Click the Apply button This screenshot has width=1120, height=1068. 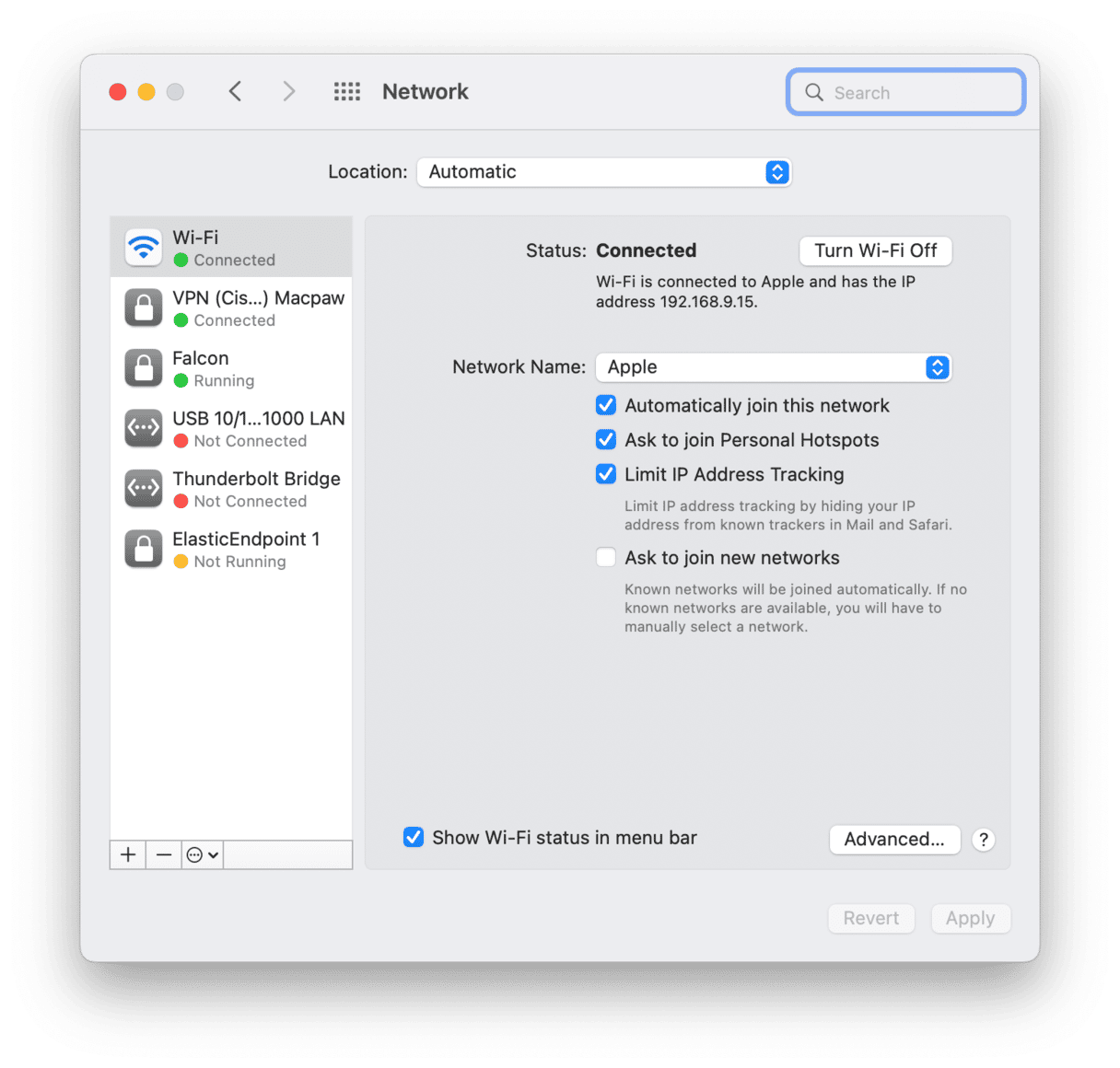point(971,918)
